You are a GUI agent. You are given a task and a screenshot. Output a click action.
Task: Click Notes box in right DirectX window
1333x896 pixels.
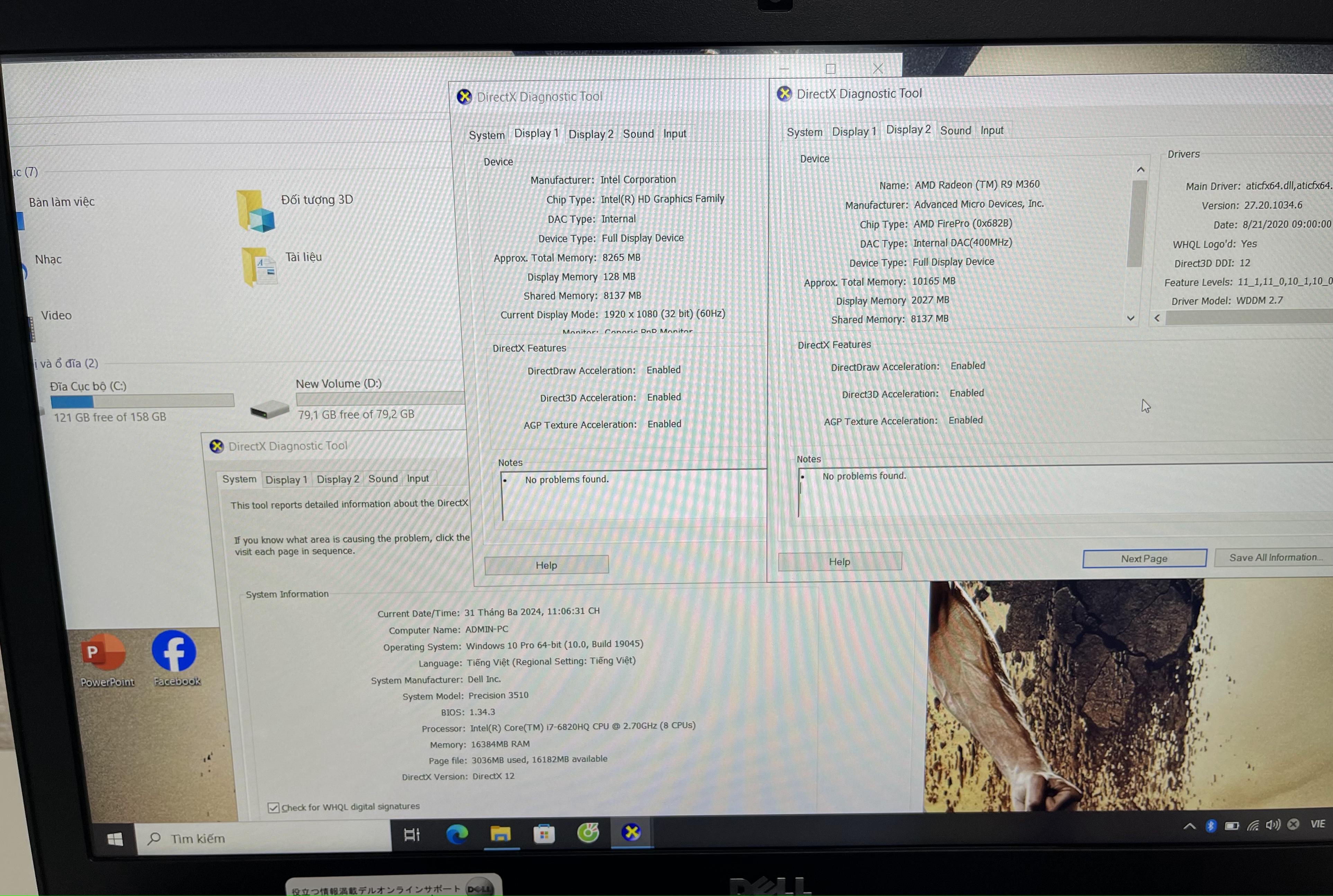(x=1065, y=491)
